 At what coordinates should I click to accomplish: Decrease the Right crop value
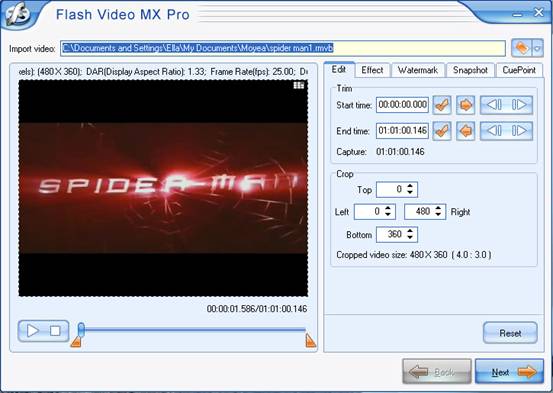[x=438, y=215]
